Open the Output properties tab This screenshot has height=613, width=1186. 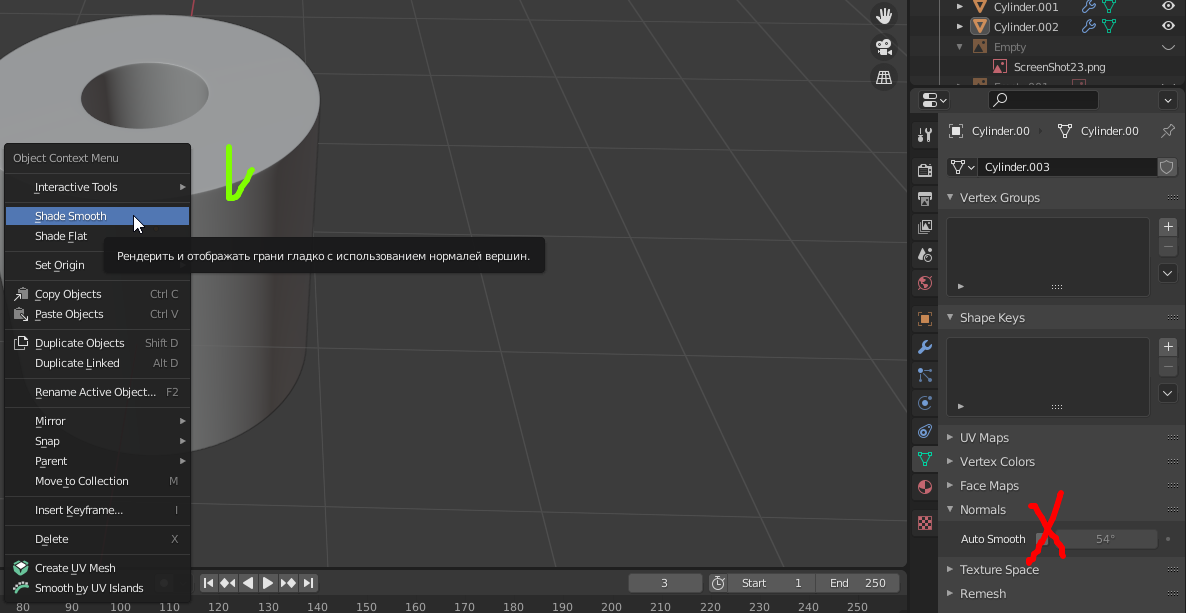(924, 198)
